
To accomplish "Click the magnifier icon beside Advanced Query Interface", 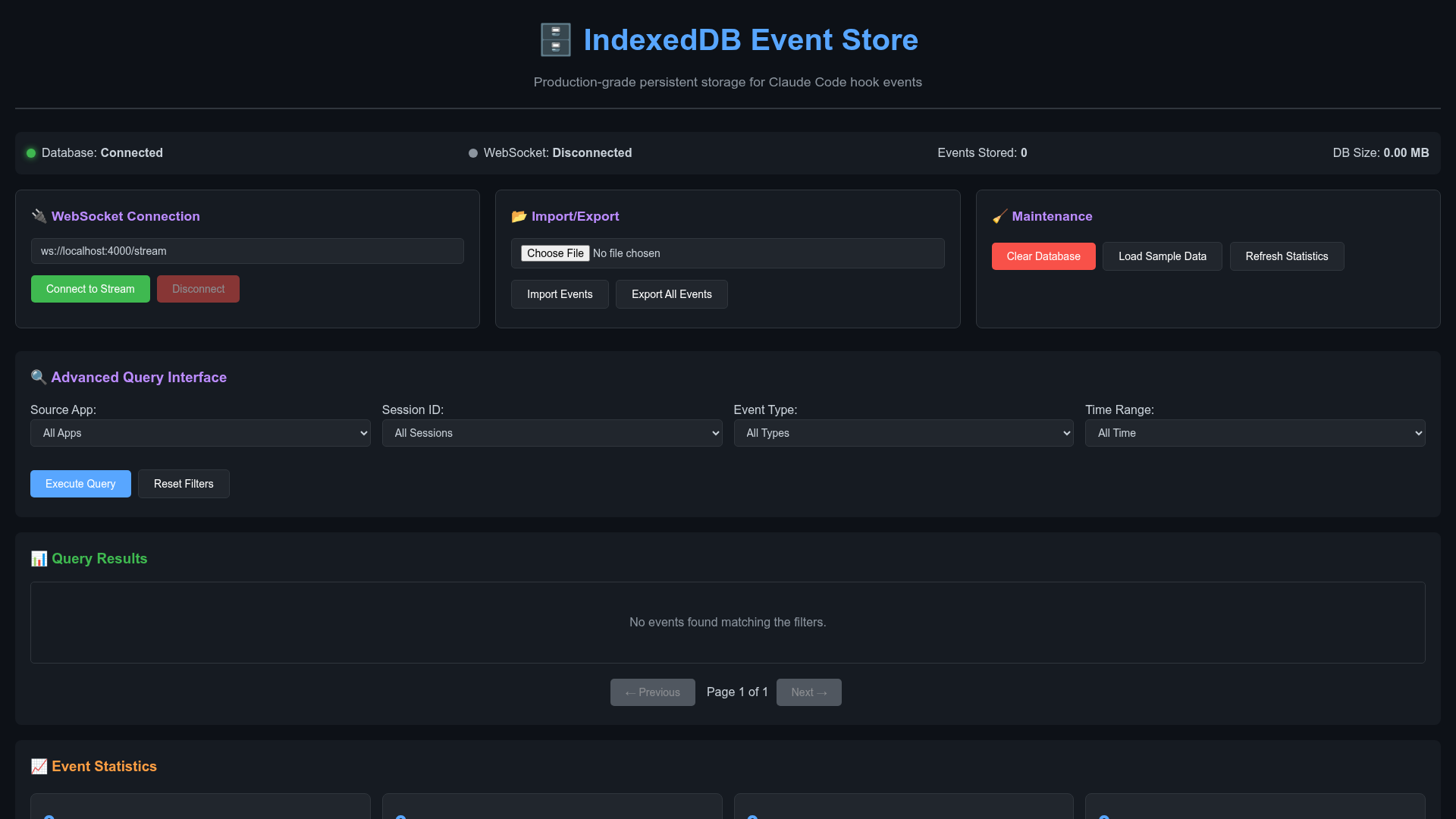I will (x=39, y=377).
